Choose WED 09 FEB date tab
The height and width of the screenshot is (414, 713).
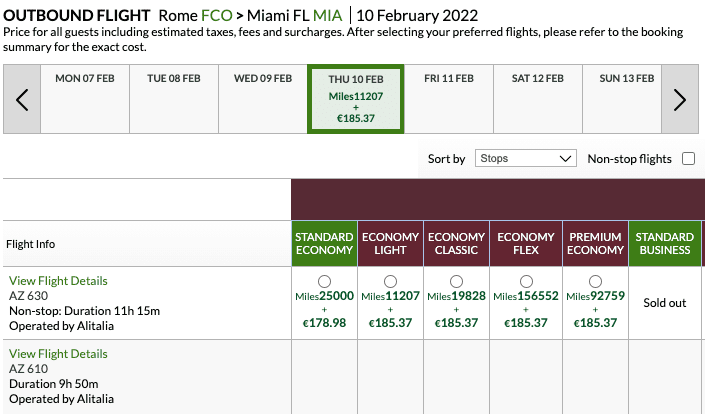[x=263, y=99]
